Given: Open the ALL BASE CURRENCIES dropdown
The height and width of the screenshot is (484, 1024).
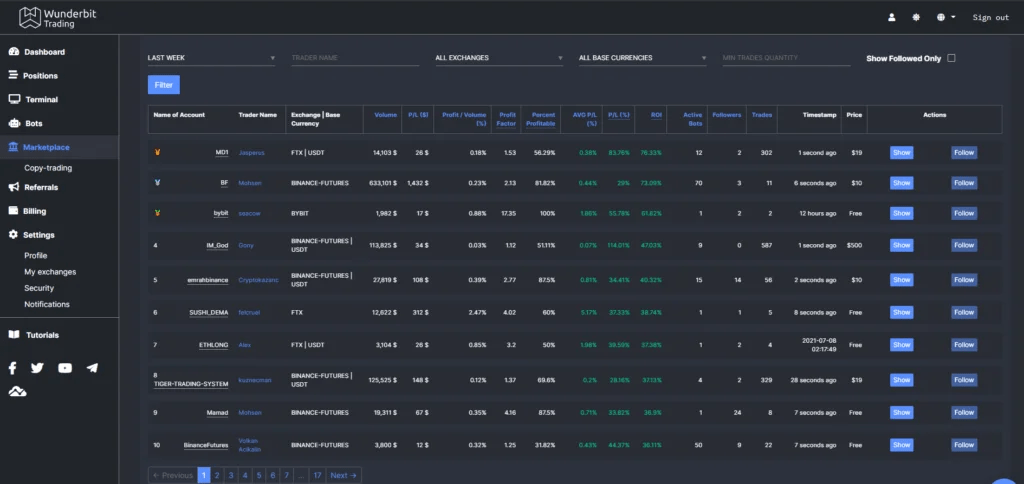Looking at the screenshot, I should click(x=643, y=58).
